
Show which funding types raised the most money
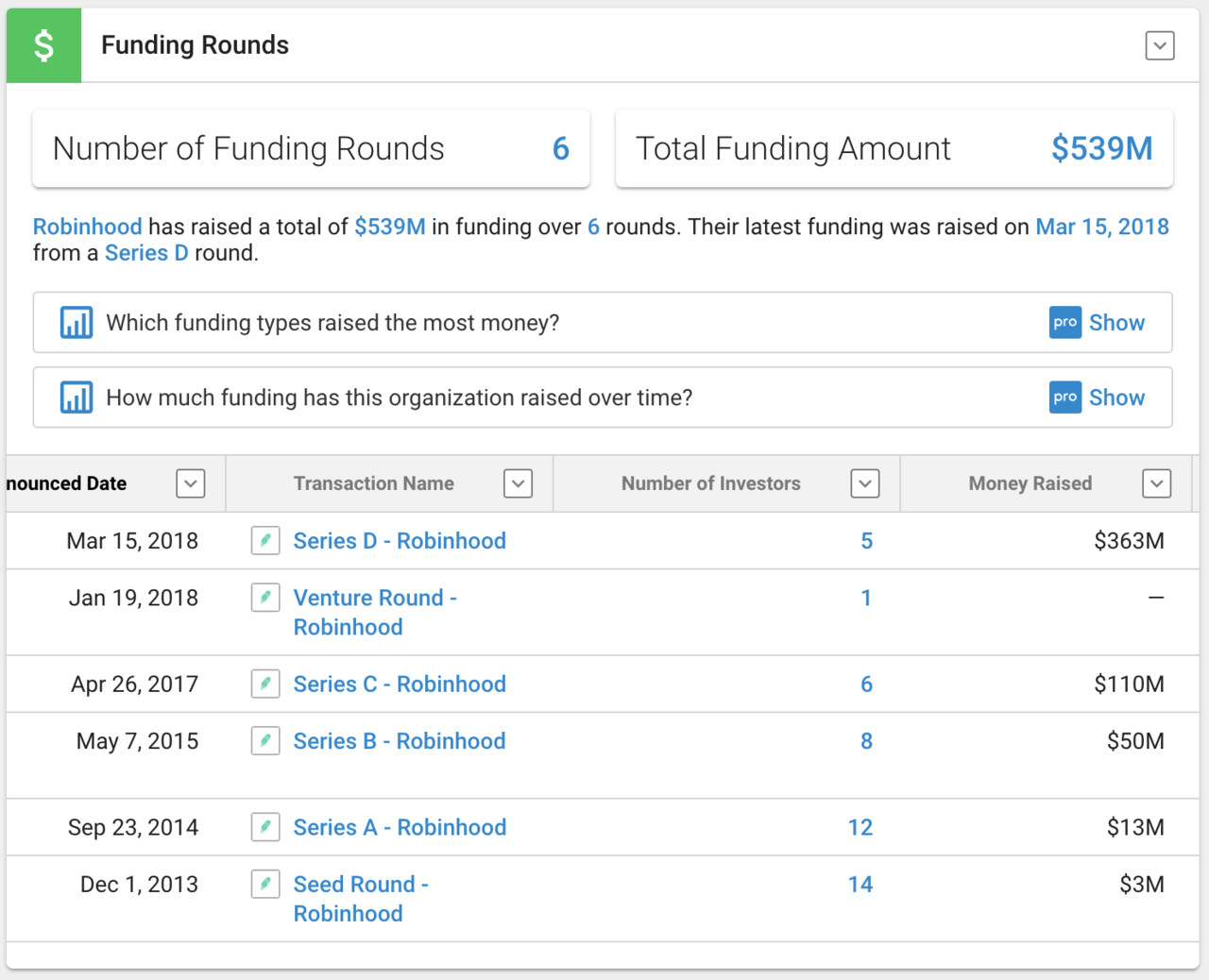[x=1115, y=323]
